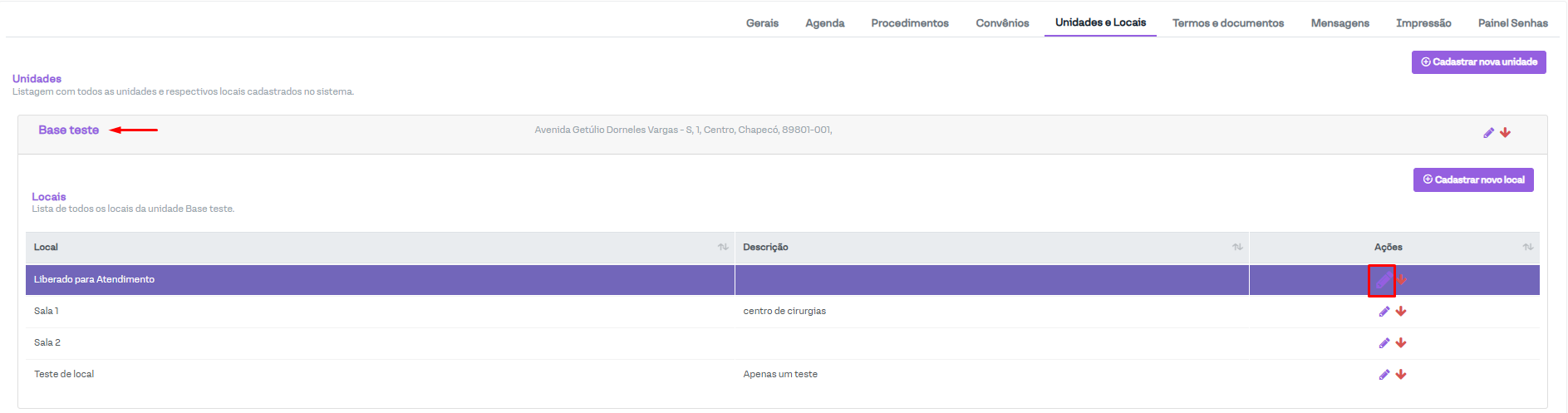Click the red arrow icon for Base teste unit
The width and height of the screenshot is (1568, 413).
pyautogui.click(x=1506, y=133)
